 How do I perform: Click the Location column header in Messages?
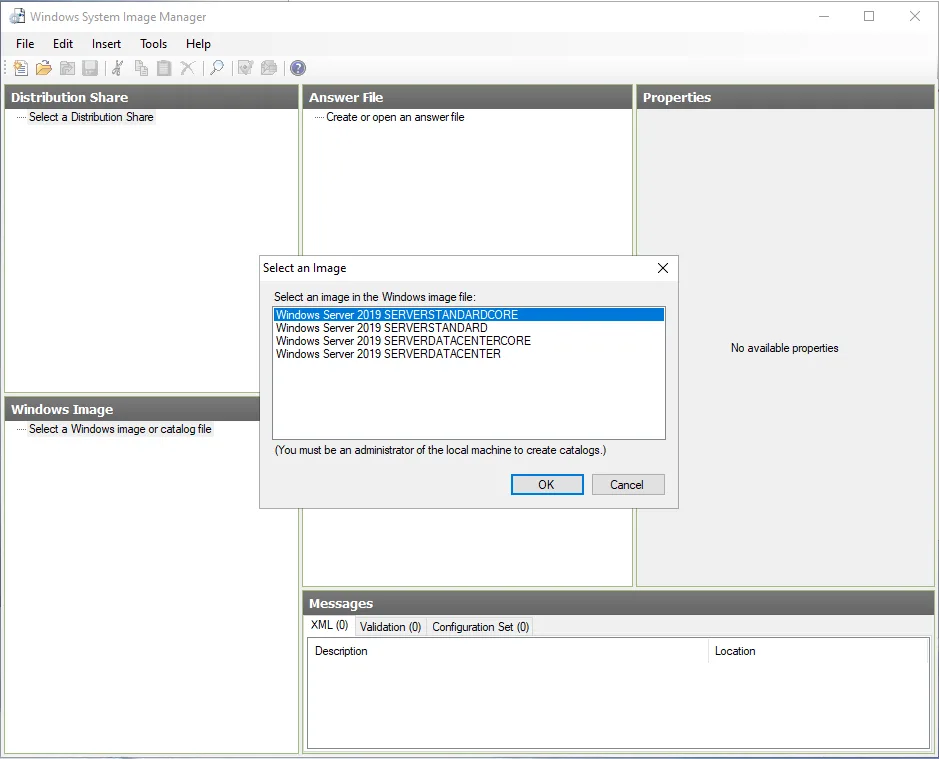(819, 651)
